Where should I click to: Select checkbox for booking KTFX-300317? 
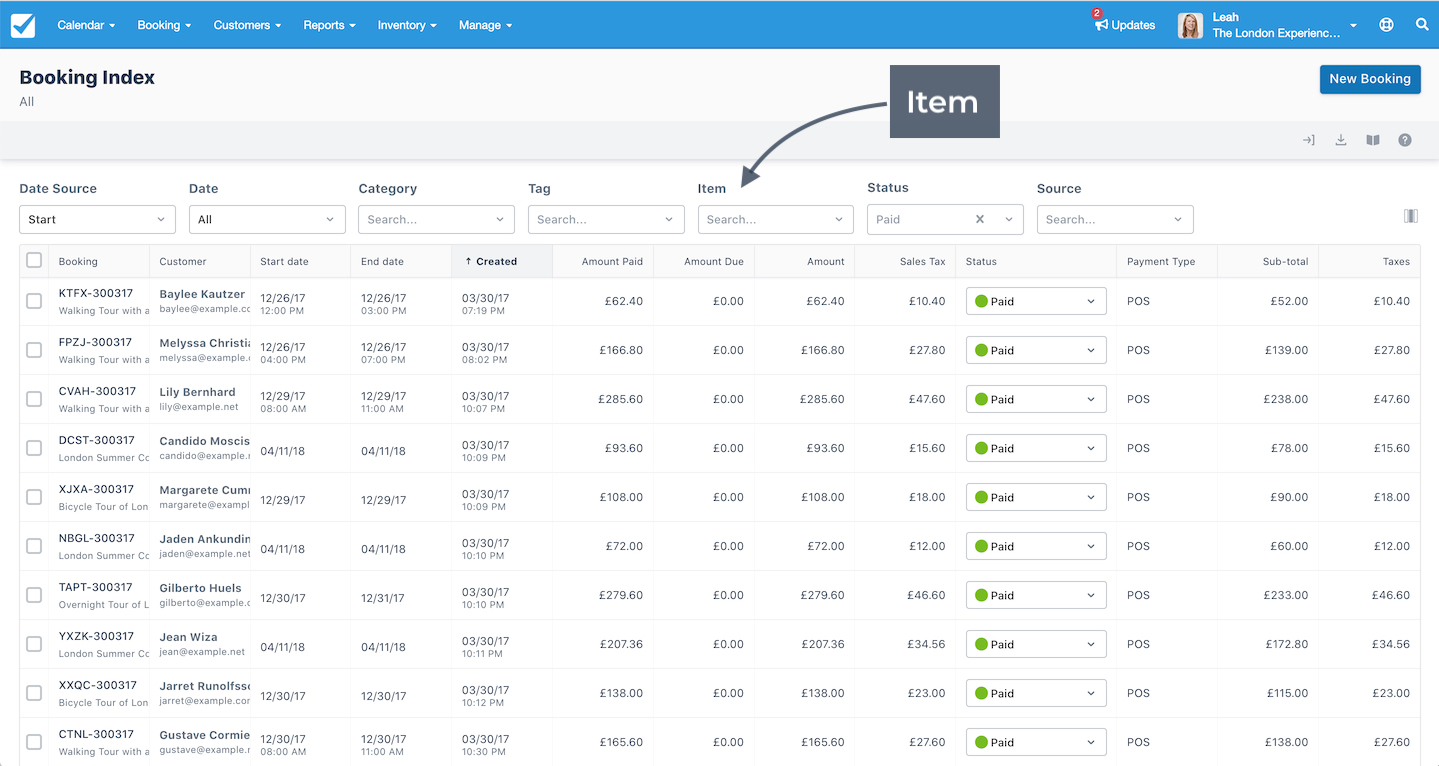click(x=34, y=301)
